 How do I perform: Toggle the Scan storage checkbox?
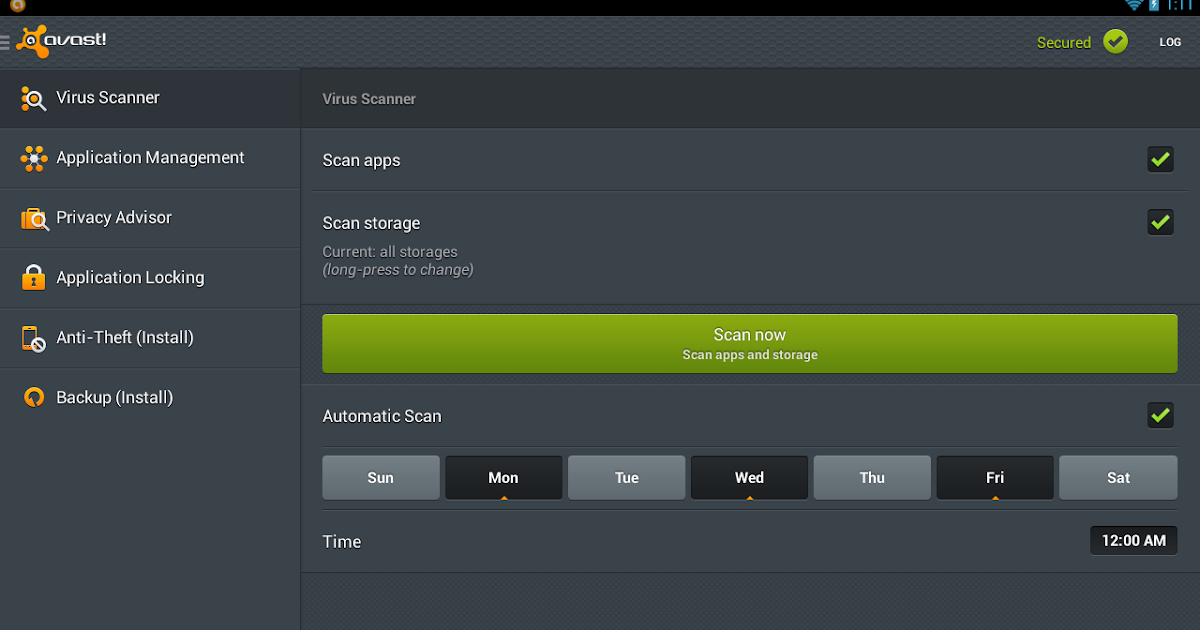click(1160, 222)
